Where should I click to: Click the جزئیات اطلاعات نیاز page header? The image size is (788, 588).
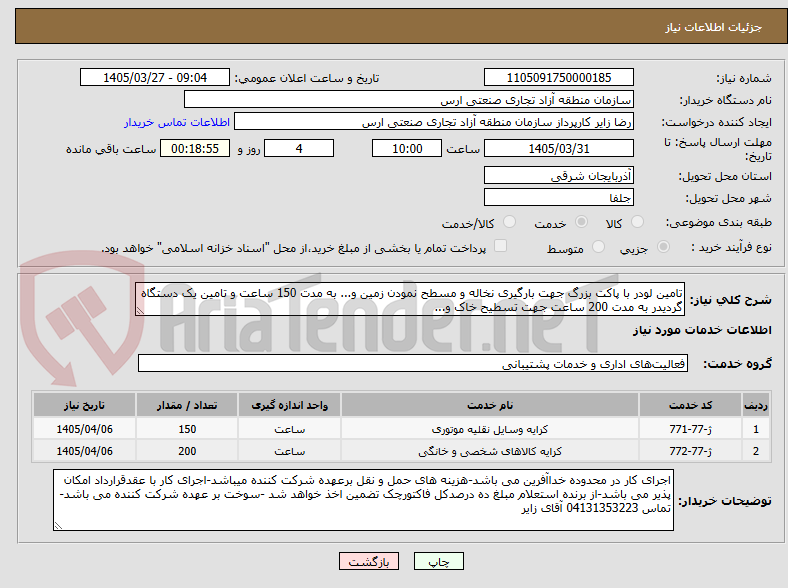[714, 27]
